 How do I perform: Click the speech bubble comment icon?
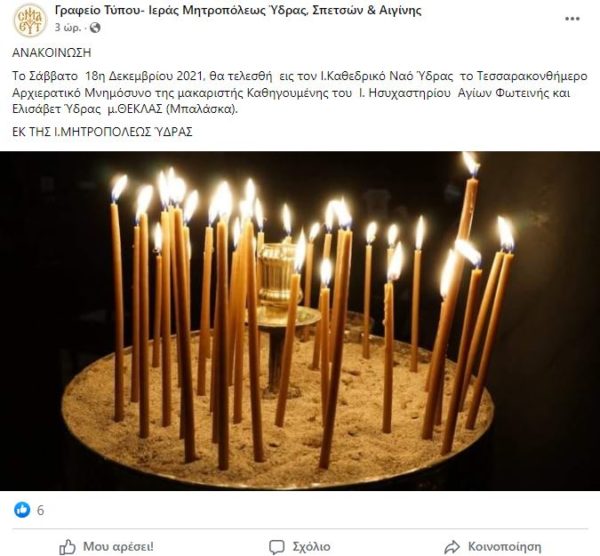coord(277,547)
